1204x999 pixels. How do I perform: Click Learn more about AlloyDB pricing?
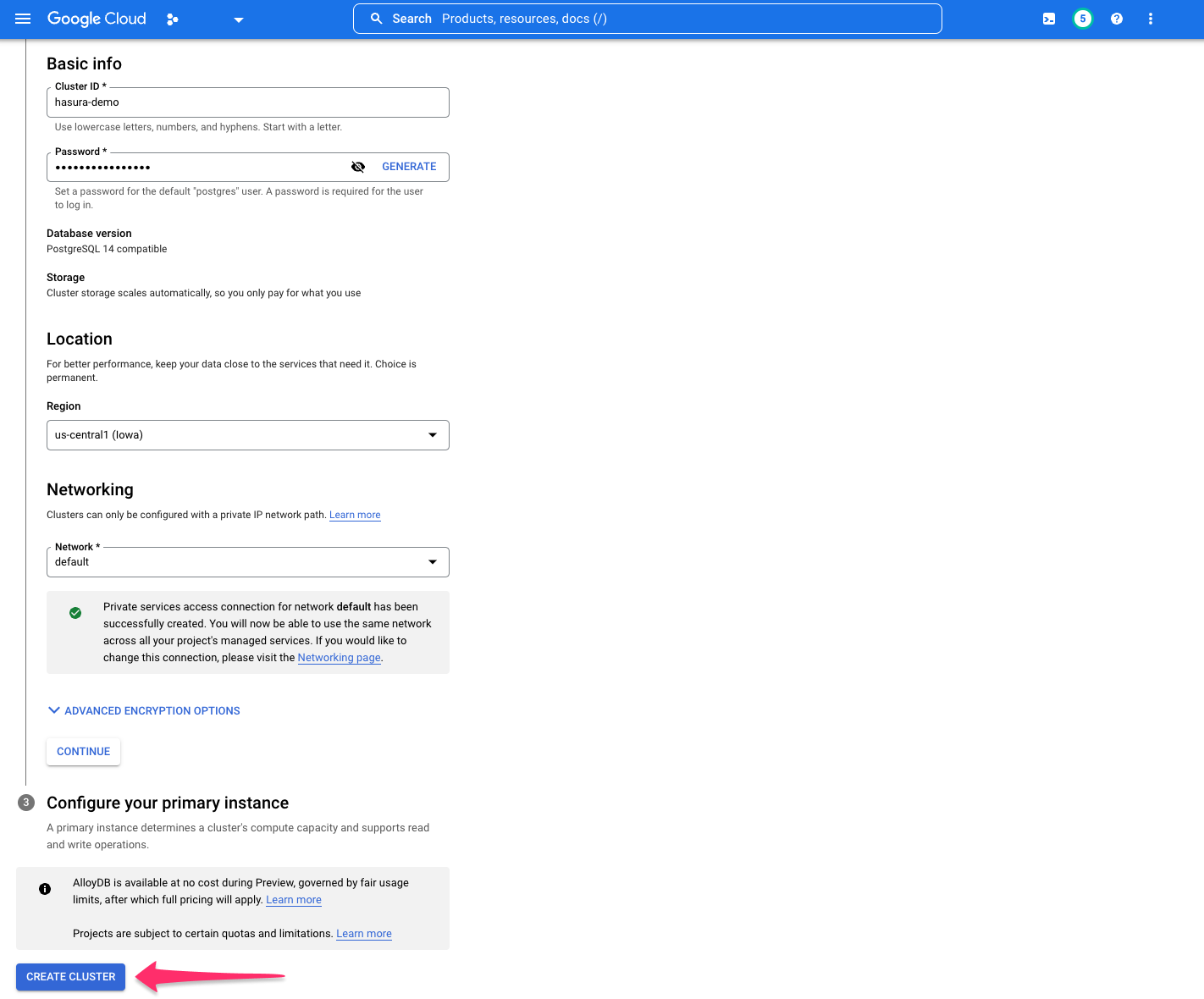point(293,899)
